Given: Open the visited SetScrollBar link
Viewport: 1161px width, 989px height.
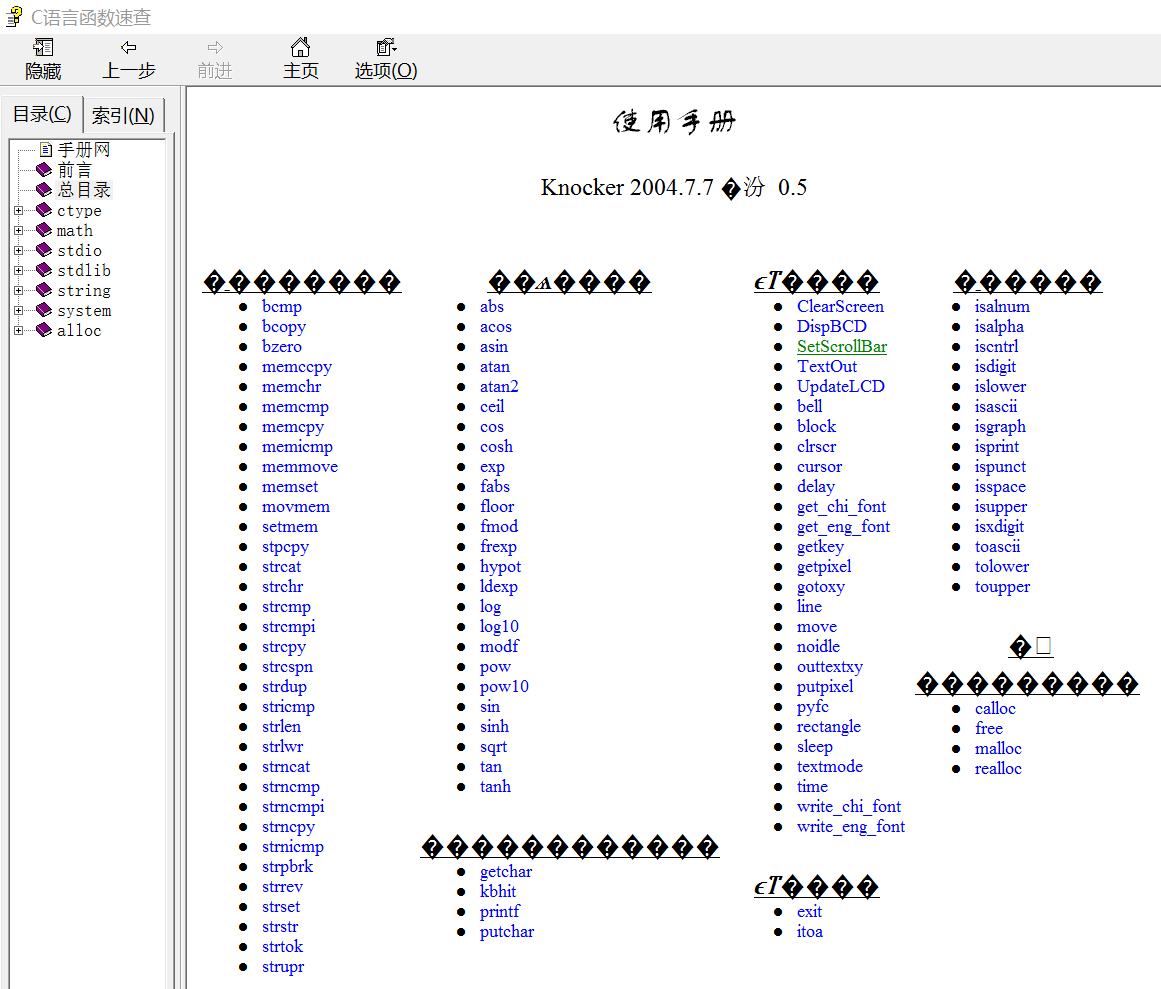Looking at the screenshot, I should coord(842,346).
